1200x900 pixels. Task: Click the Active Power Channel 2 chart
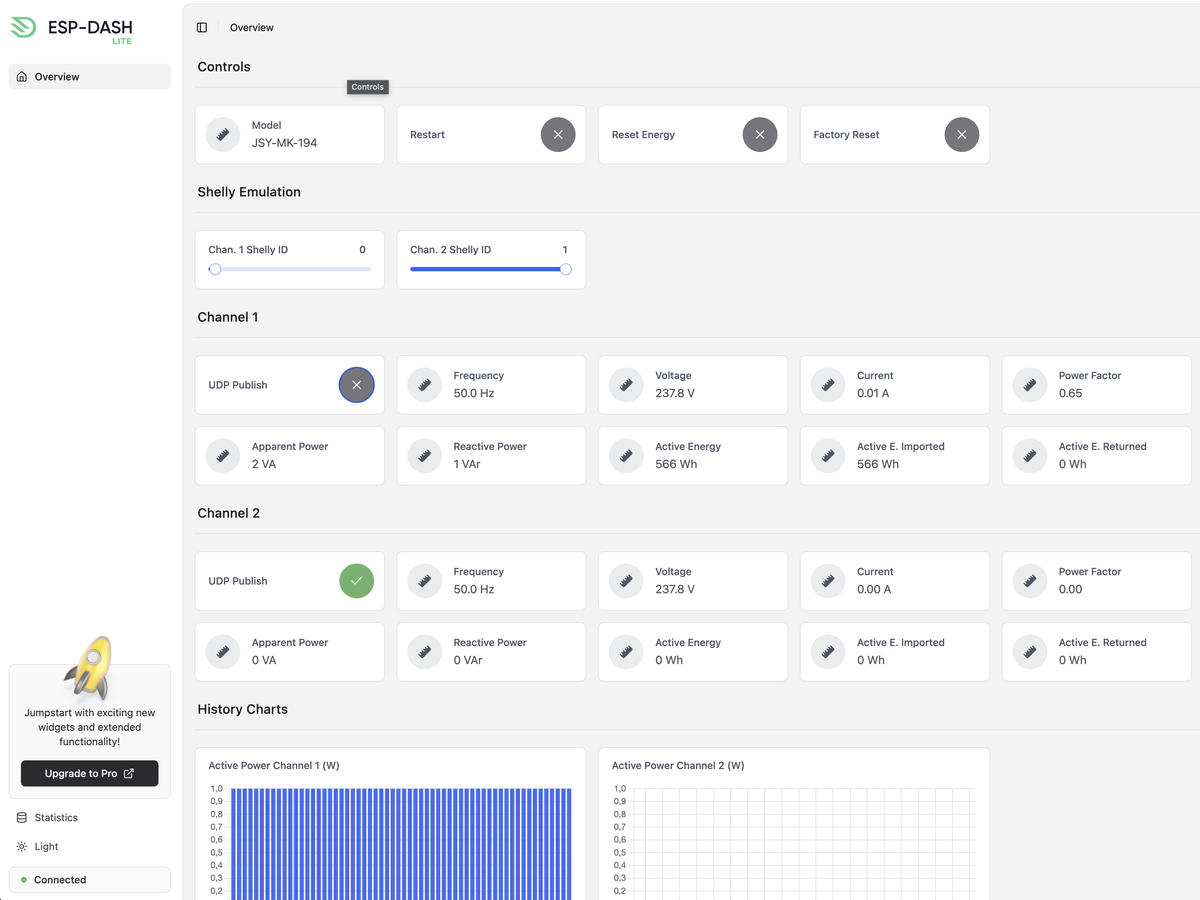pos(794,824)
